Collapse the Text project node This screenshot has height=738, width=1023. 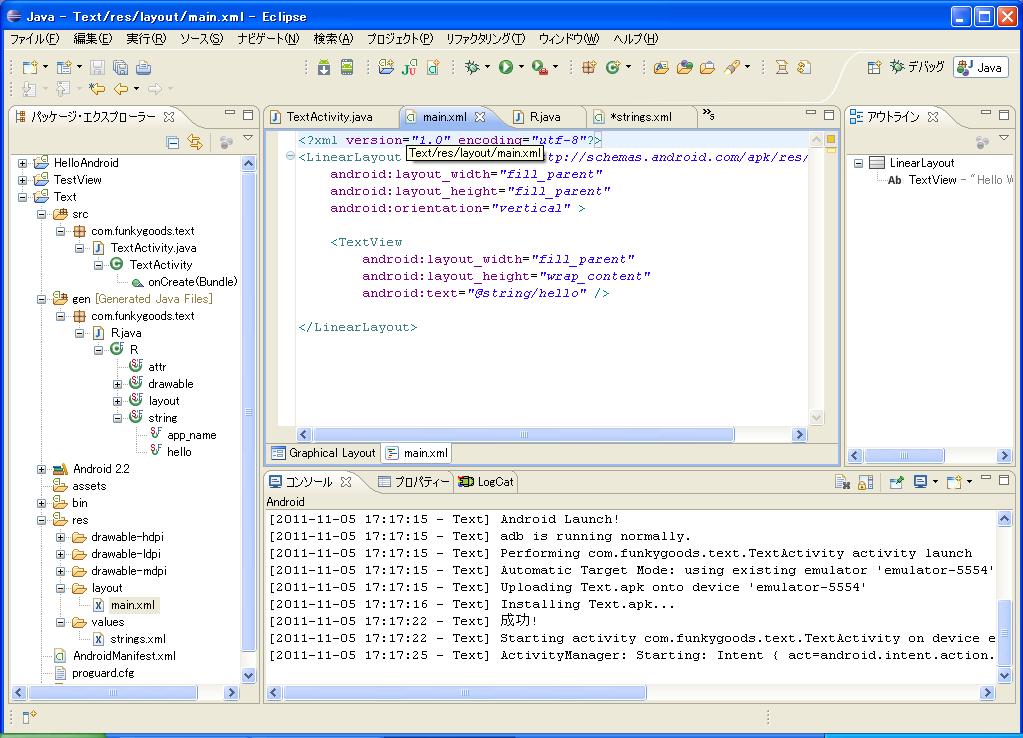pyautogui.click(x=22, y=197)
